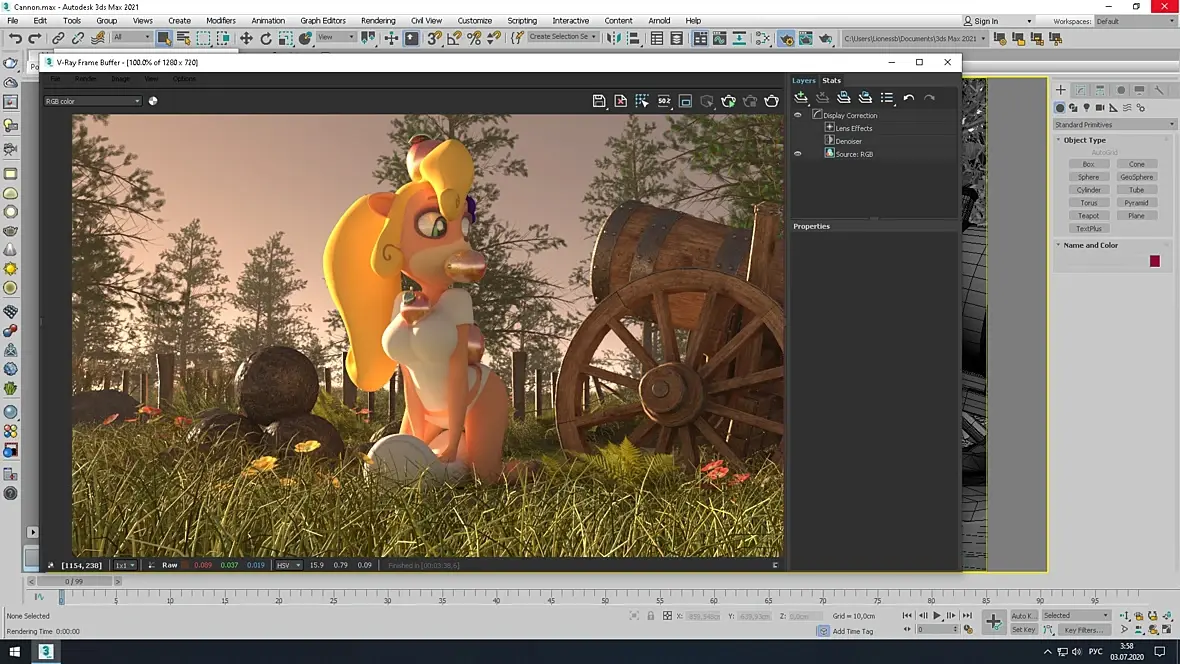Viewport: 1180px width, 664px height.
Task: Click the Sphere primitive button
Action: pos(1088,177)
